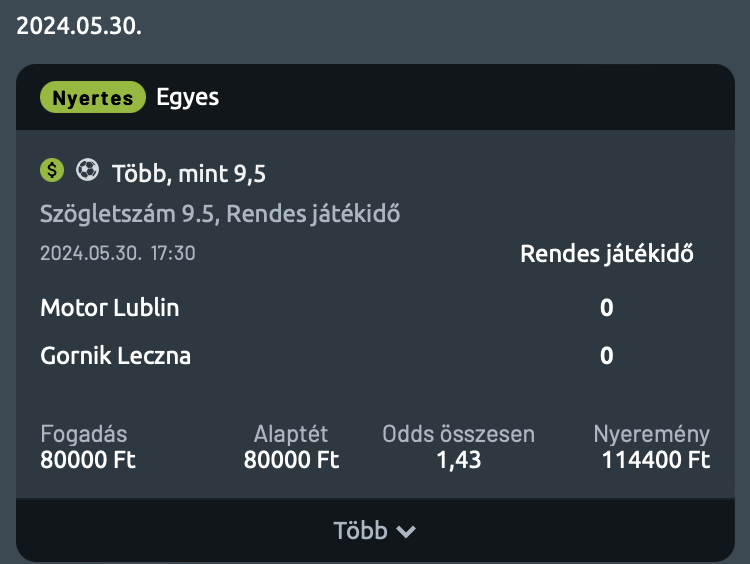Click Gornik Leczna's score of 0
Image resolution: width=750 pixels, height=564 pixels.
point(607,355)
